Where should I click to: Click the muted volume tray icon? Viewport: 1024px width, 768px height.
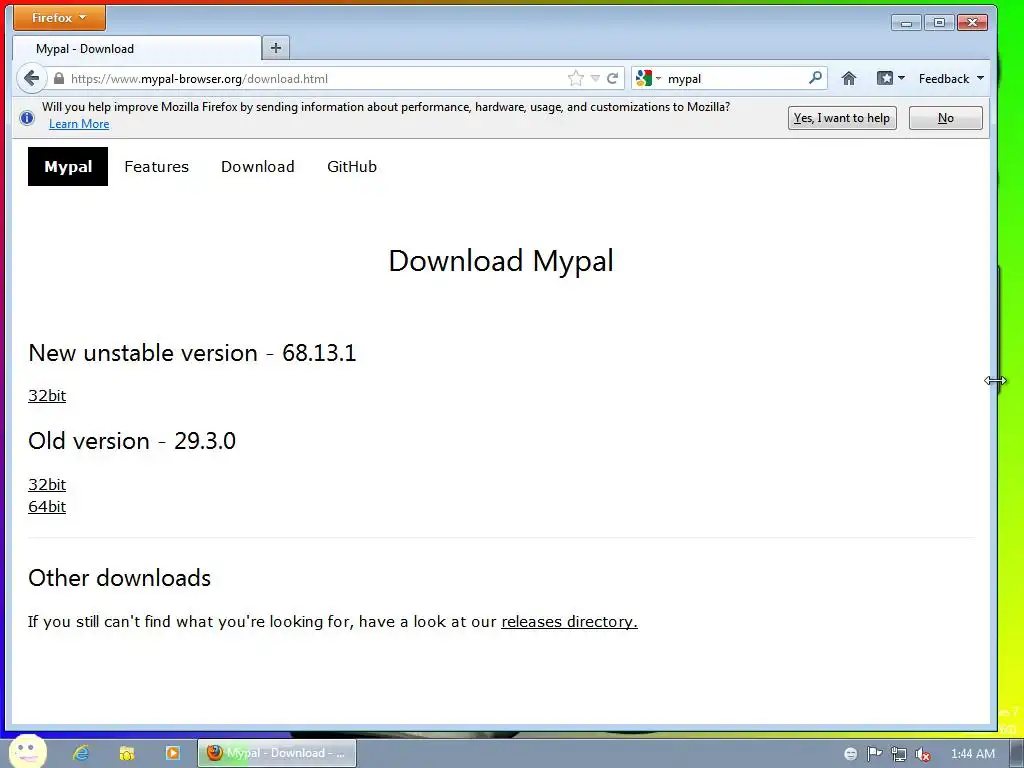[x=923, y=754]
